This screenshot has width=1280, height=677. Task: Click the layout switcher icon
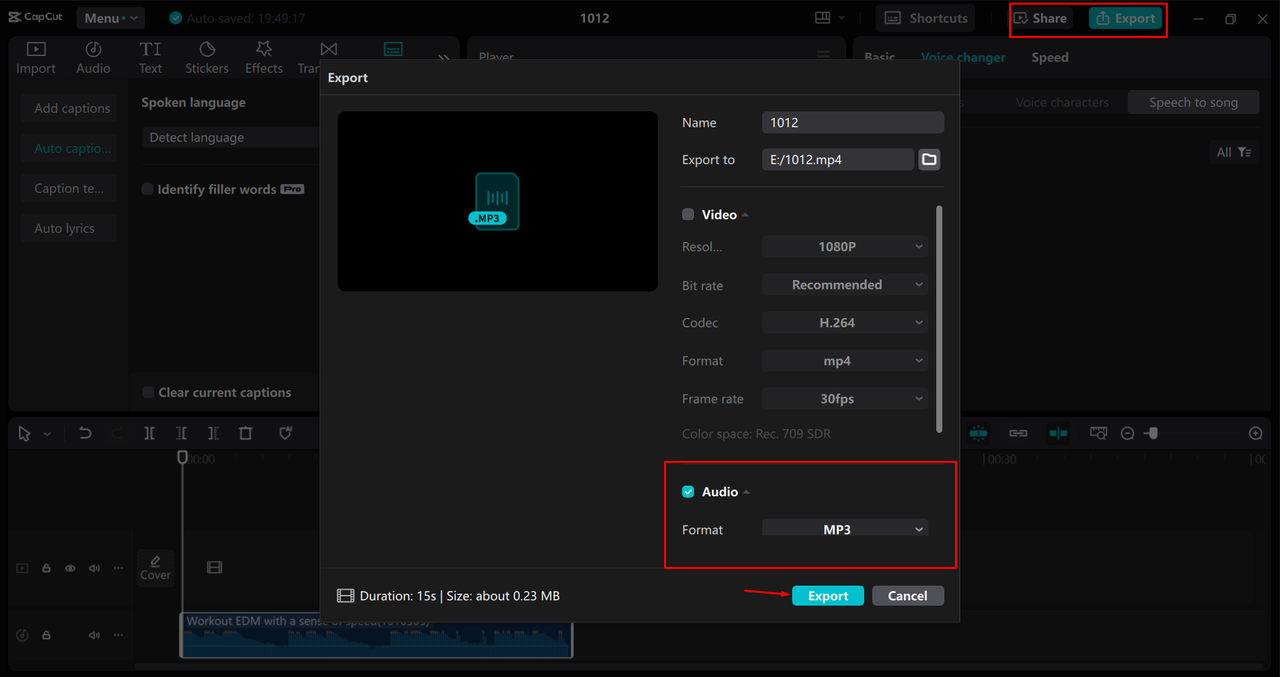pos(823,18)
